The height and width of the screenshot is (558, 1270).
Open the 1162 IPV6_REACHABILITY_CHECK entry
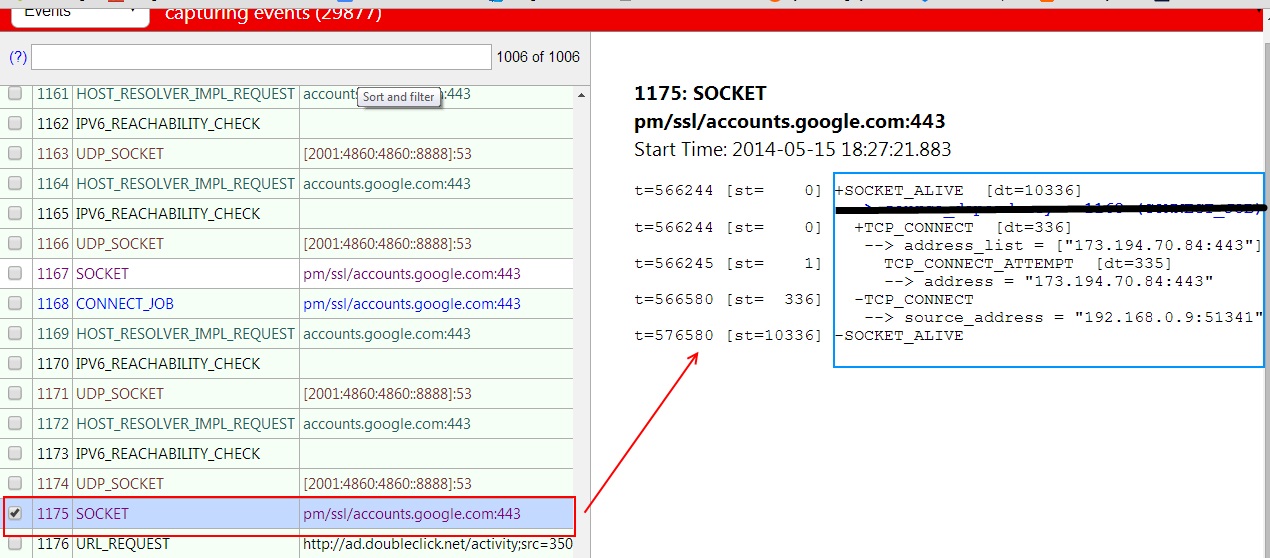tap(168, 124)
